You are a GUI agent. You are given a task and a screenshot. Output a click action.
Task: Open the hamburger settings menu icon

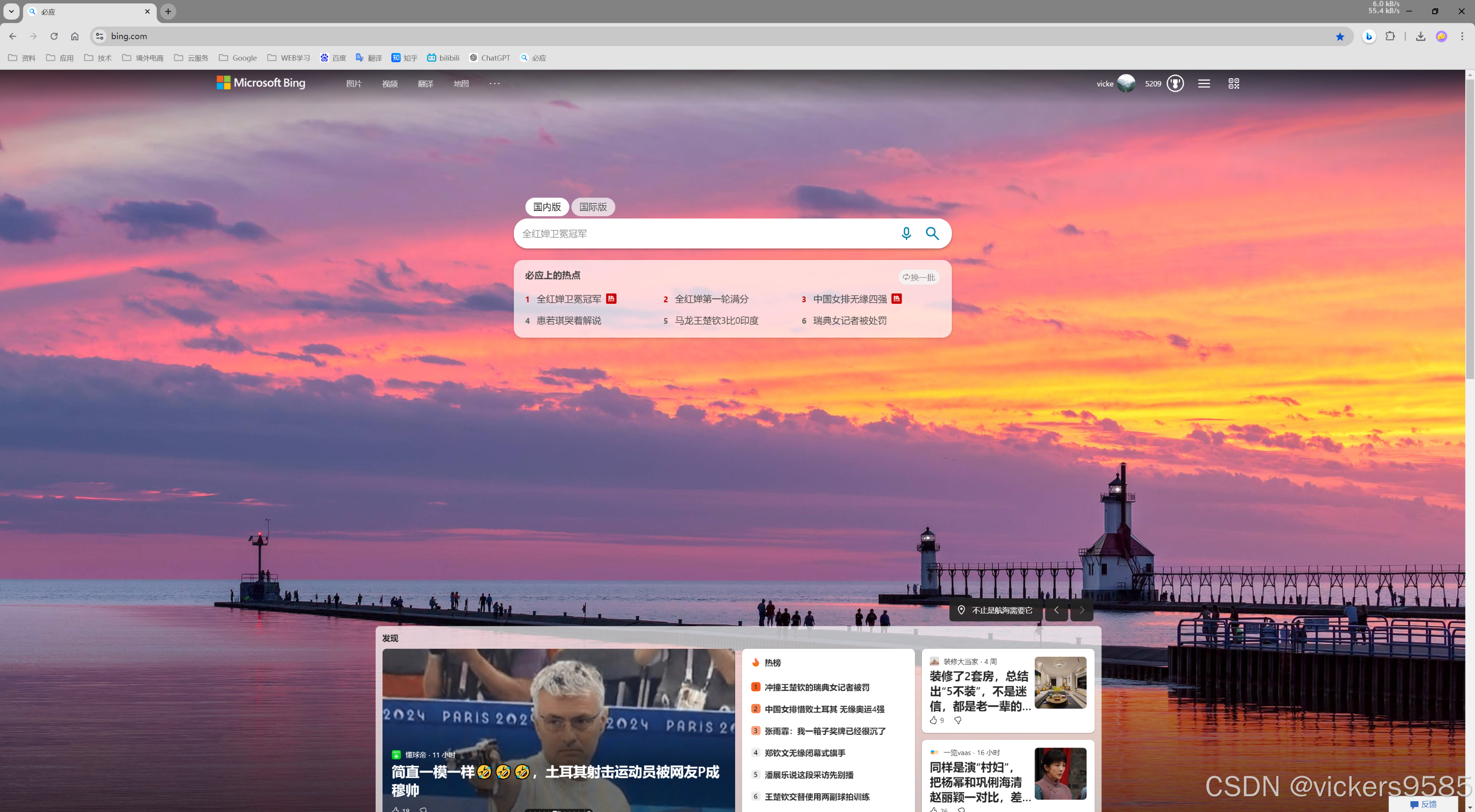pos(1204,84)
